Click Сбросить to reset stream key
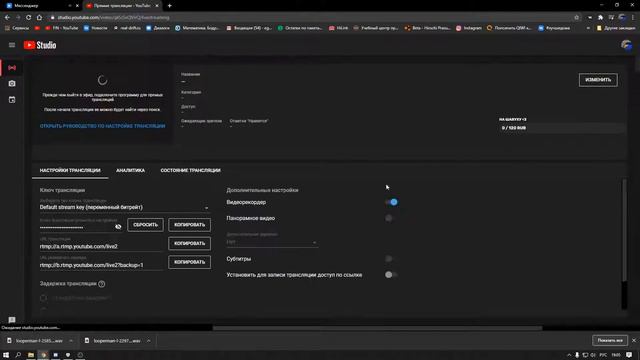The height and width of the screenshot is (360, 640). point(145,225)
